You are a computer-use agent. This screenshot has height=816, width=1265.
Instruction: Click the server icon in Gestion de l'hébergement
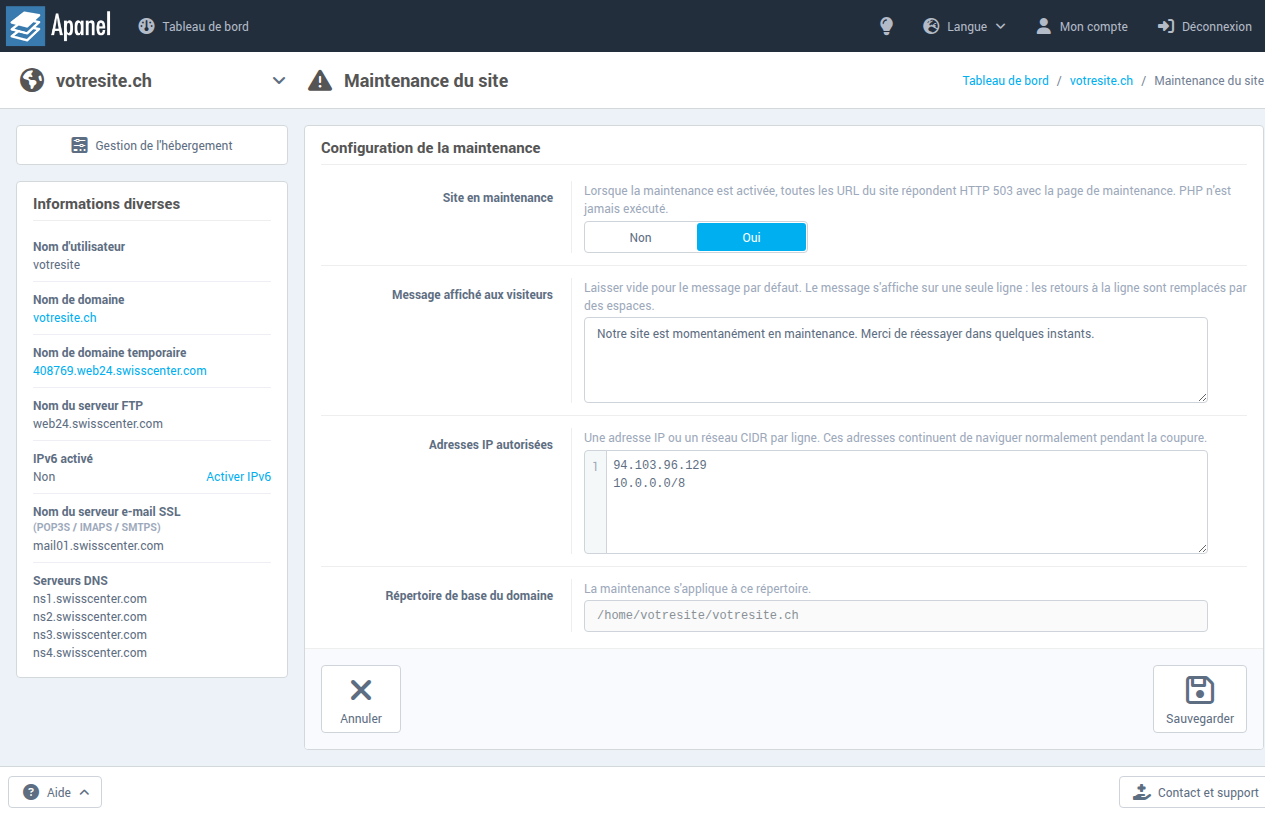[x=80, y=145]
